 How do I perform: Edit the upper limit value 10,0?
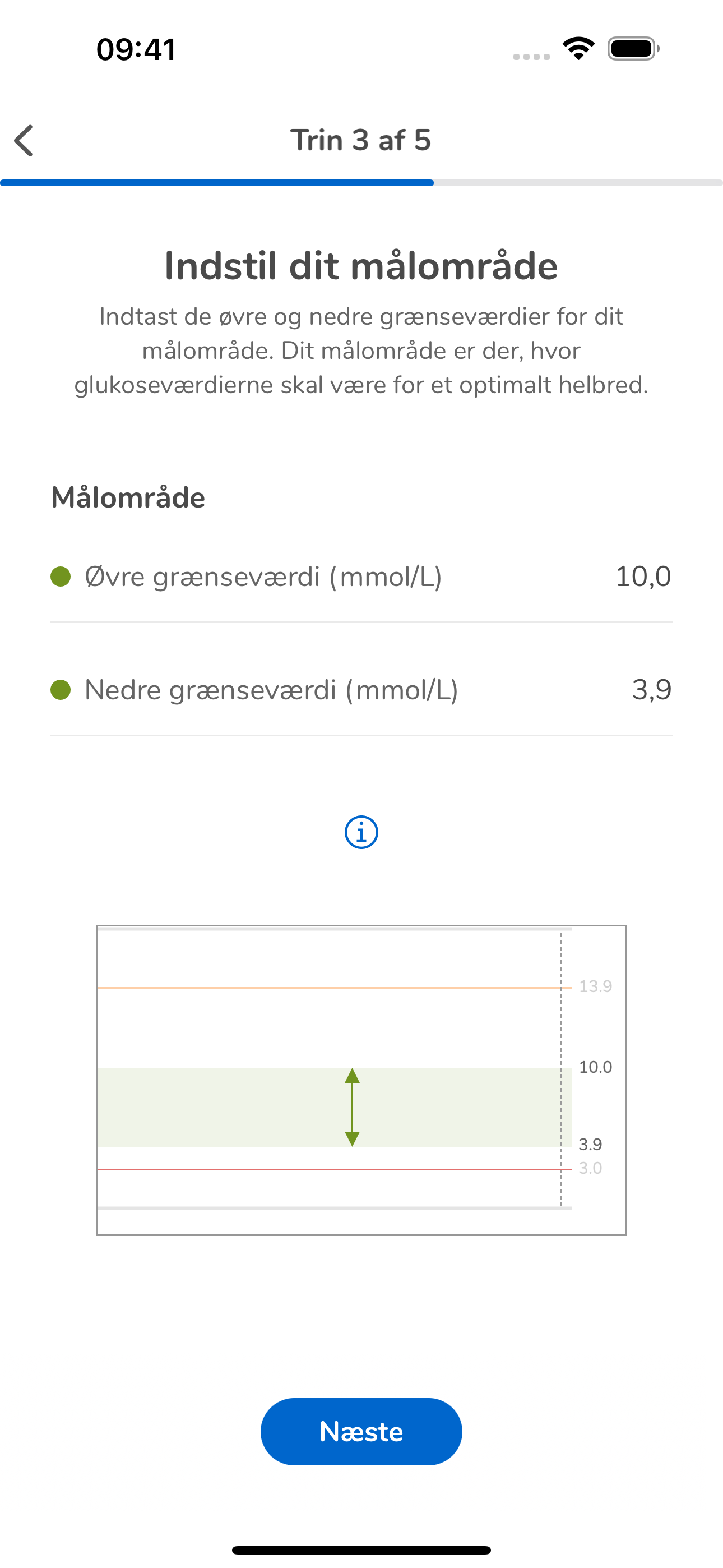pyautogui.click(x=643, y=576)
